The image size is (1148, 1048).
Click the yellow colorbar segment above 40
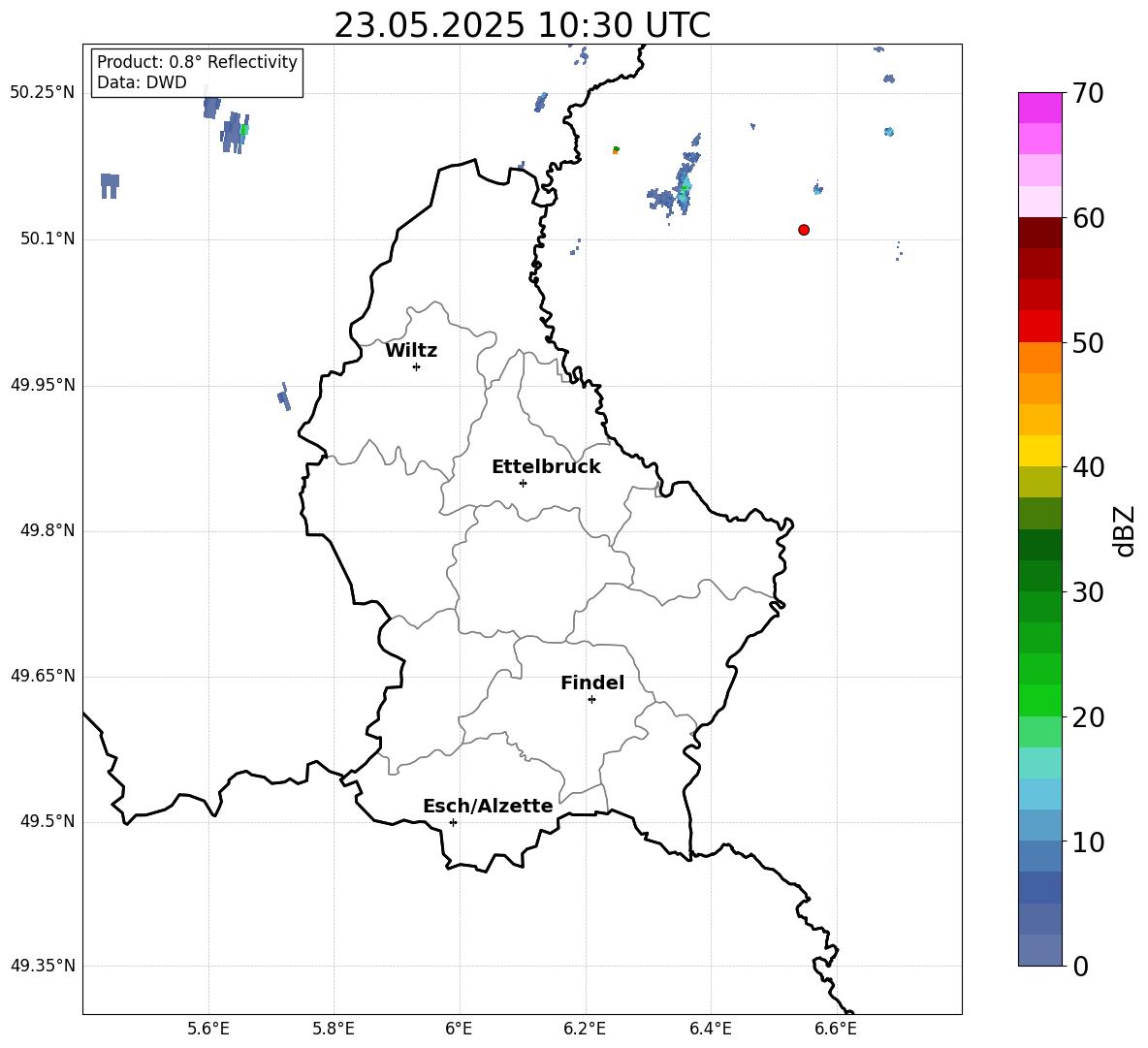(x=1040, y=451)
